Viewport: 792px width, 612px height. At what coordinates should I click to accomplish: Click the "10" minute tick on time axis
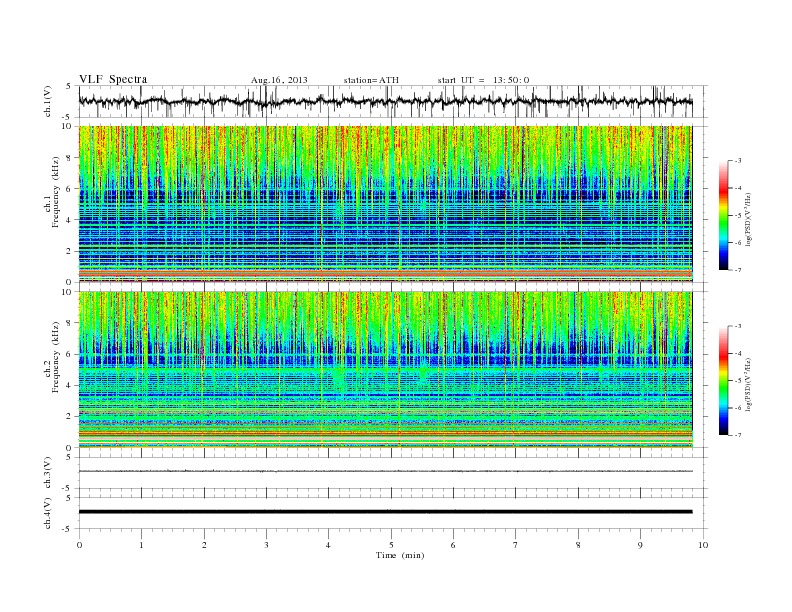[x=703, y=545]
